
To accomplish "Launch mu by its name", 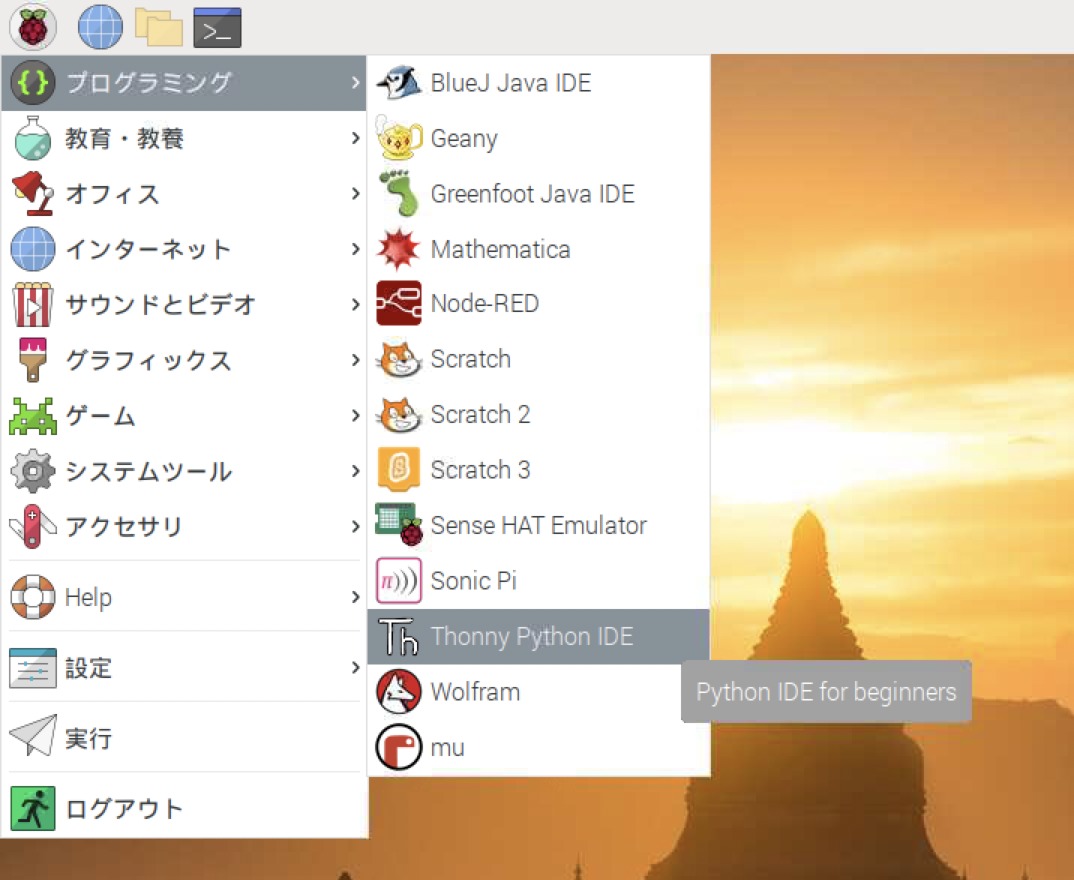I will tap(447, 749).
